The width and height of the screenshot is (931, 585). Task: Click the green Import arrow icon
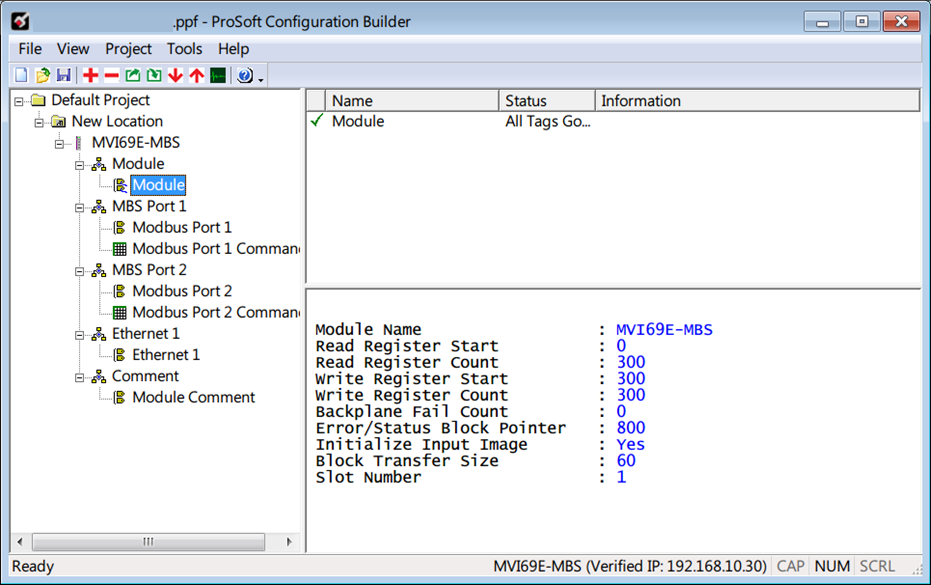(154, 75)
